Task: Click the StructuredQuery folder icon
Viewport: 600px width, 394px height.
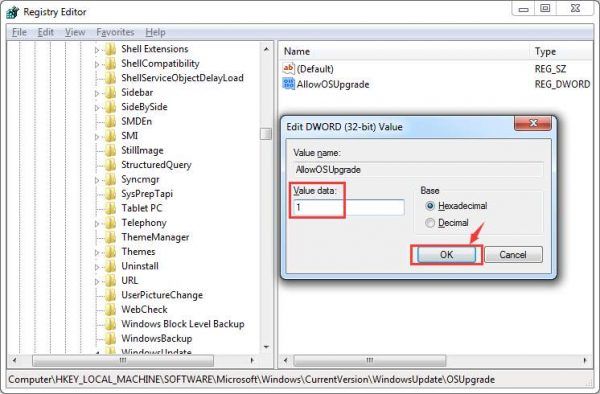Action: point(110,165)
